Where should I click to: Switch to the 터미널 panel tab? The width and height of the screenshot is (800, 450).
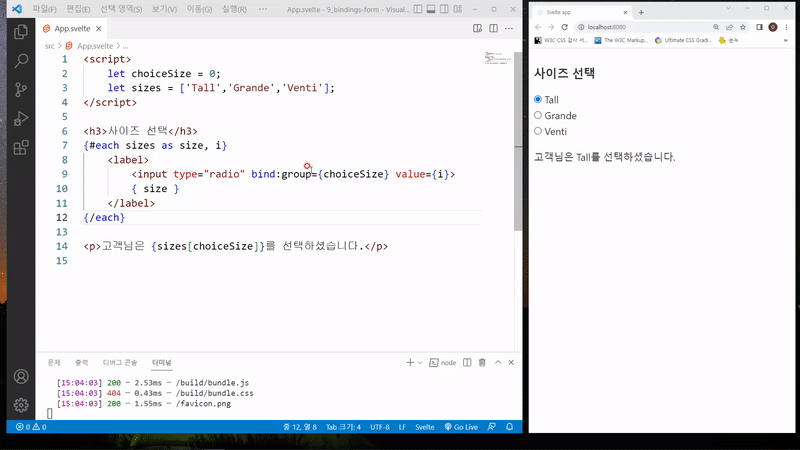(162, 362)
